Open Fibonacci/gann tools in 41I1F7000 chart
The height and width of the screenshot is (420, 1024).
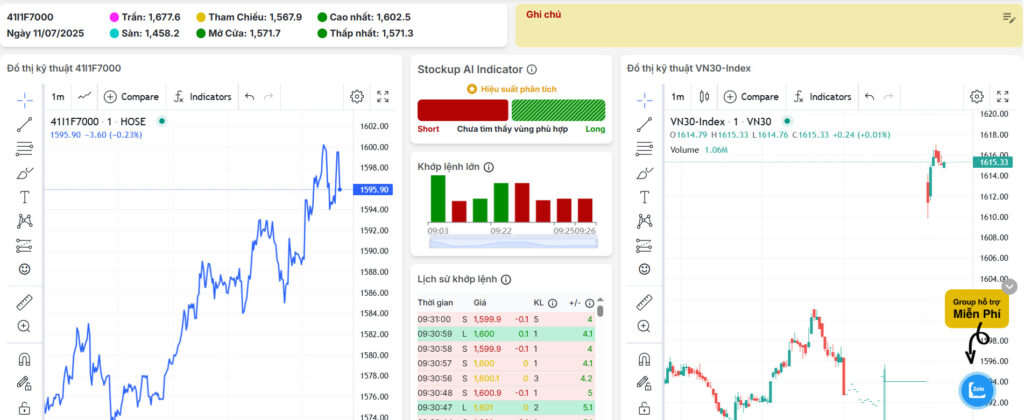coord(25,149)
